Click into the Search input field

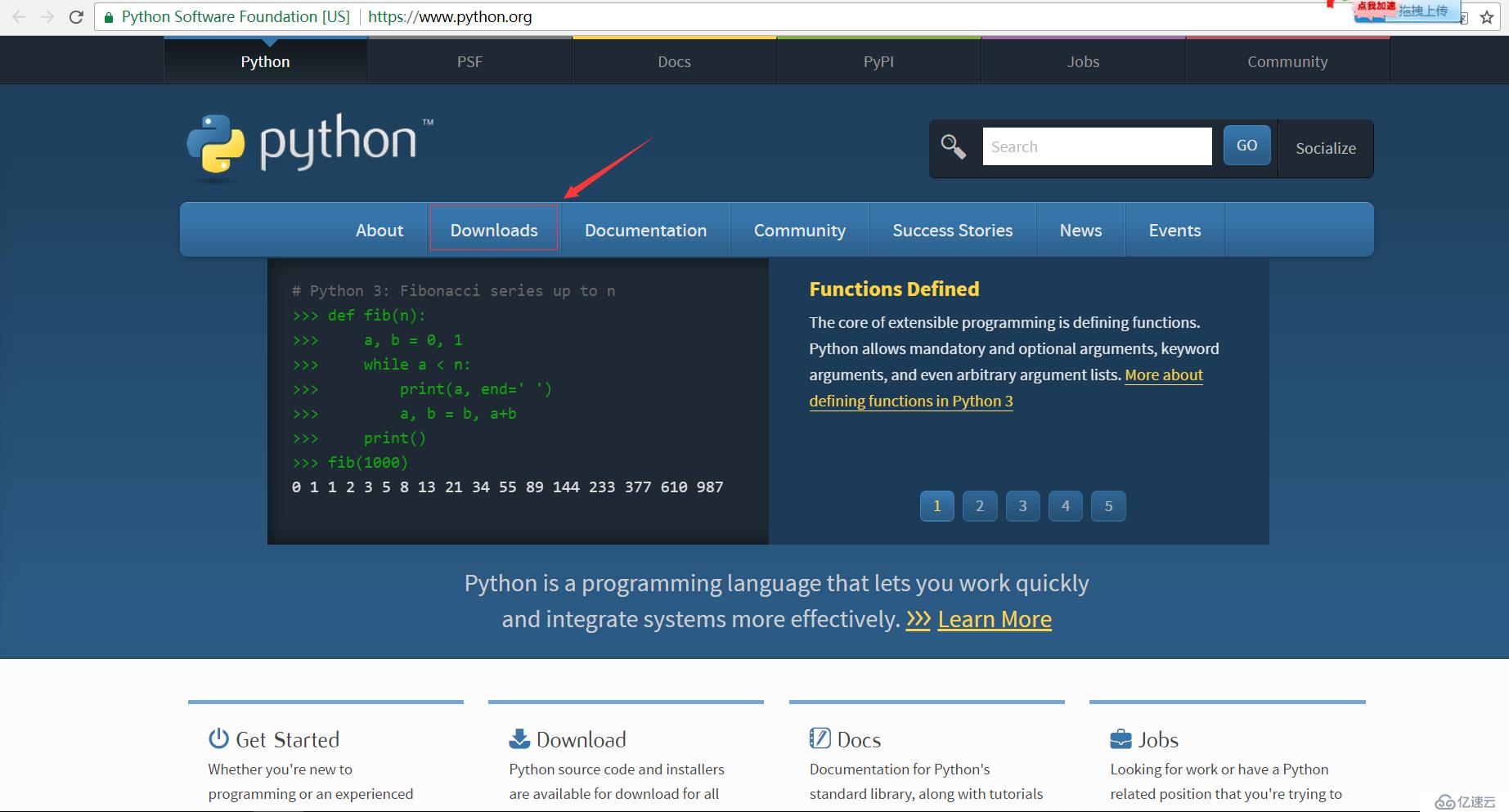click(1097, 146)
